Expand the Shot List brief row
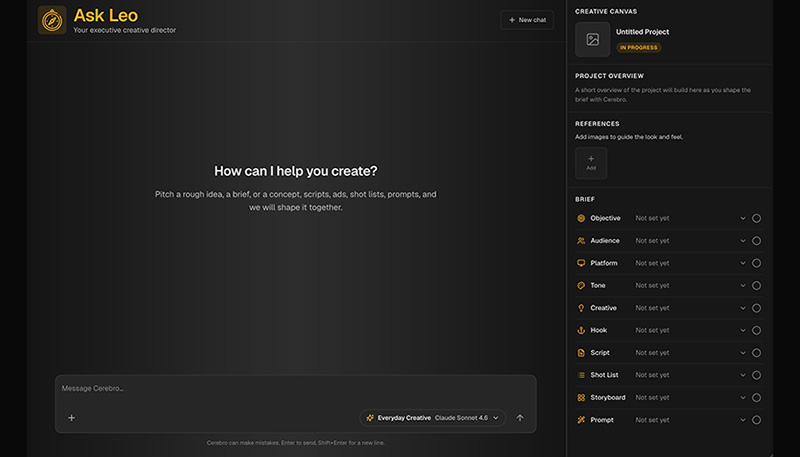The width and height of the screenshot is (800, 457). tap(742, 375)
